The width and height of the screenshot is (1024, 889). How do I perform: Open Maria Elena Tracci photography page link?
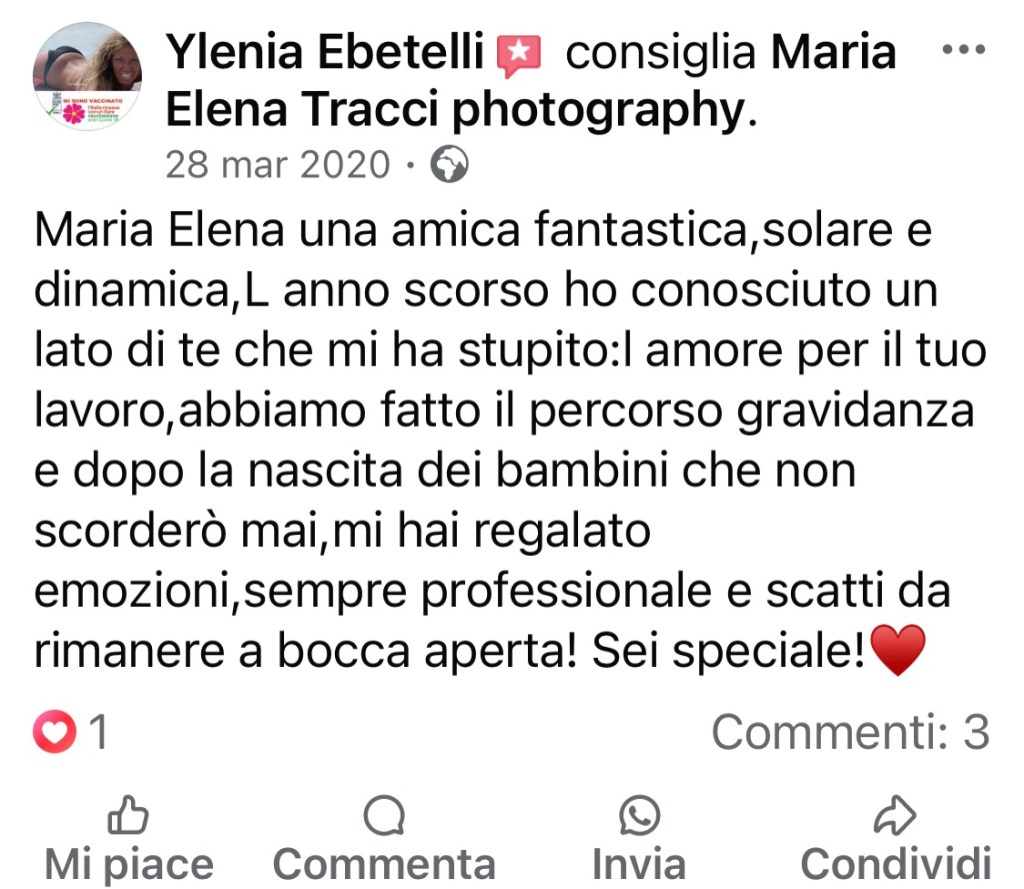pos(530,80)
